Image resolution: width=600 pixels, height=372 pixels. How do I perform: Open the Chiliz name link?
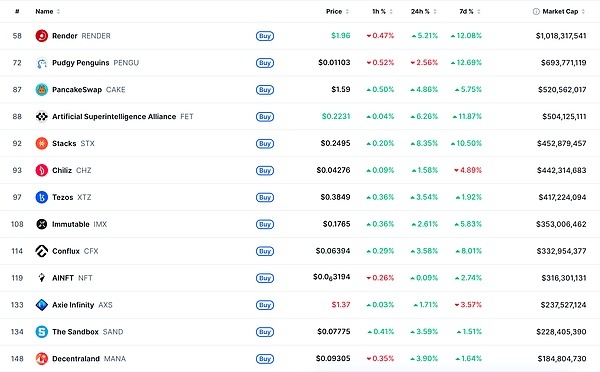tap(62, 170)
